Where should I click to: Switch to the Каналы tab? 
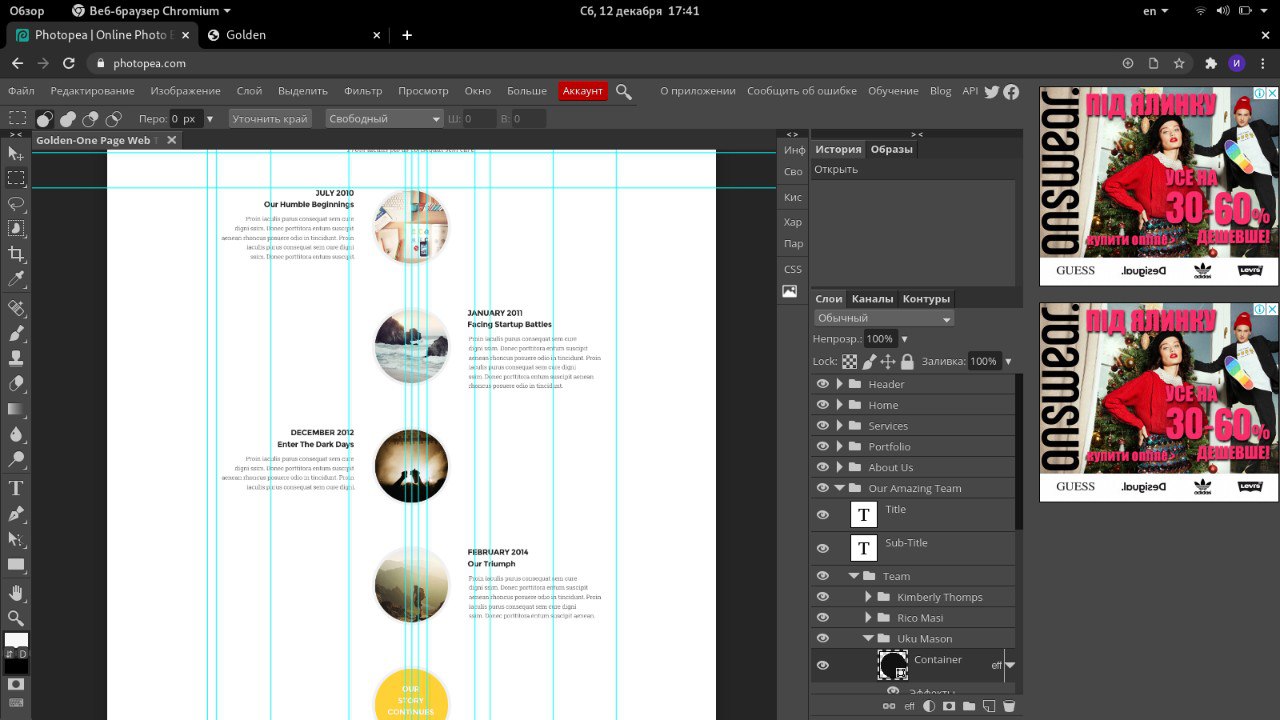tap(872, 298)
